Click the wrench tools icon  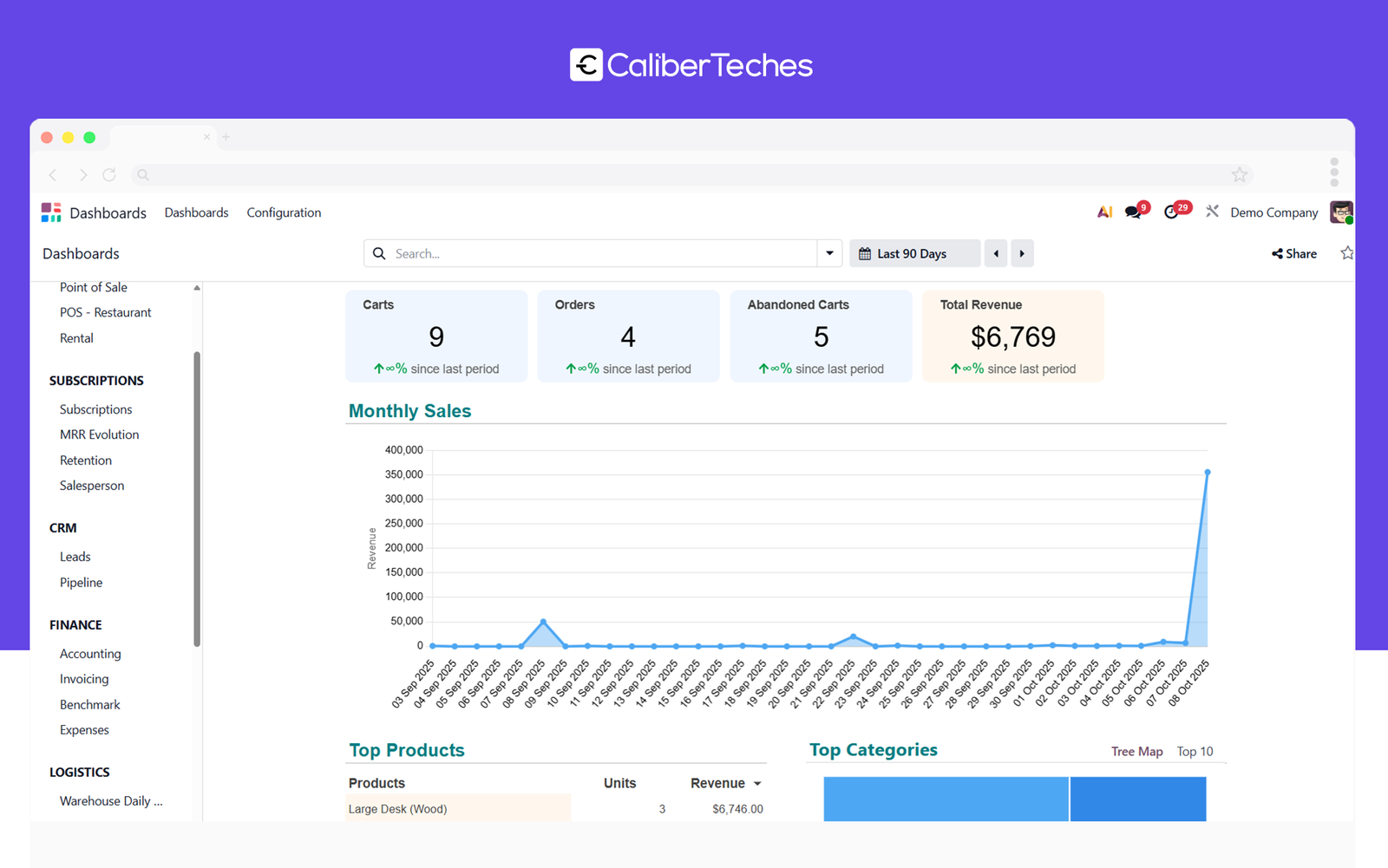click(1212, 212)
